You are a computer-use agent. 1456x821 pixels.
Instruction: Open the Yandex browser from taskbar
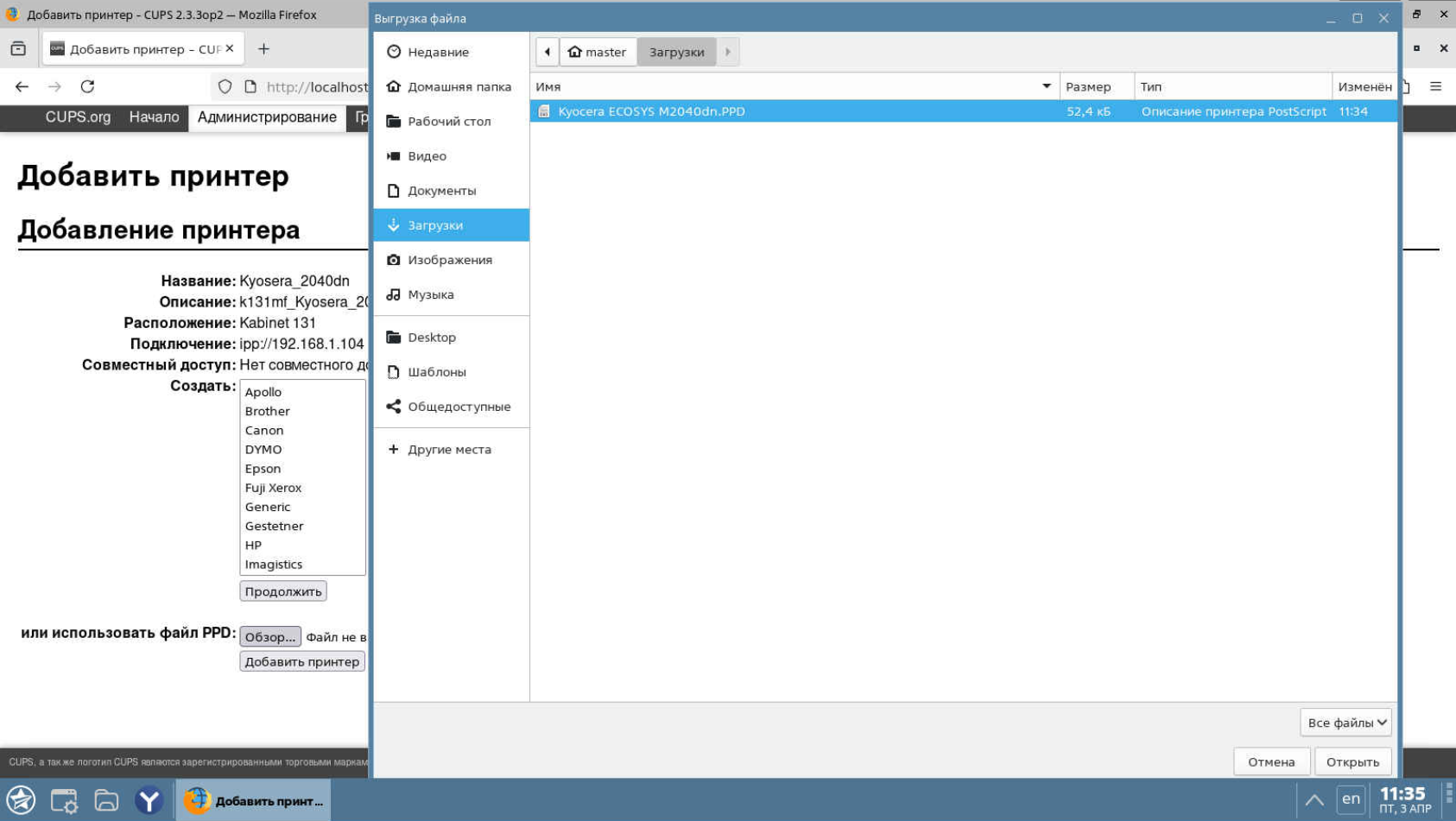pyautogui.click(x=149, y=801)
